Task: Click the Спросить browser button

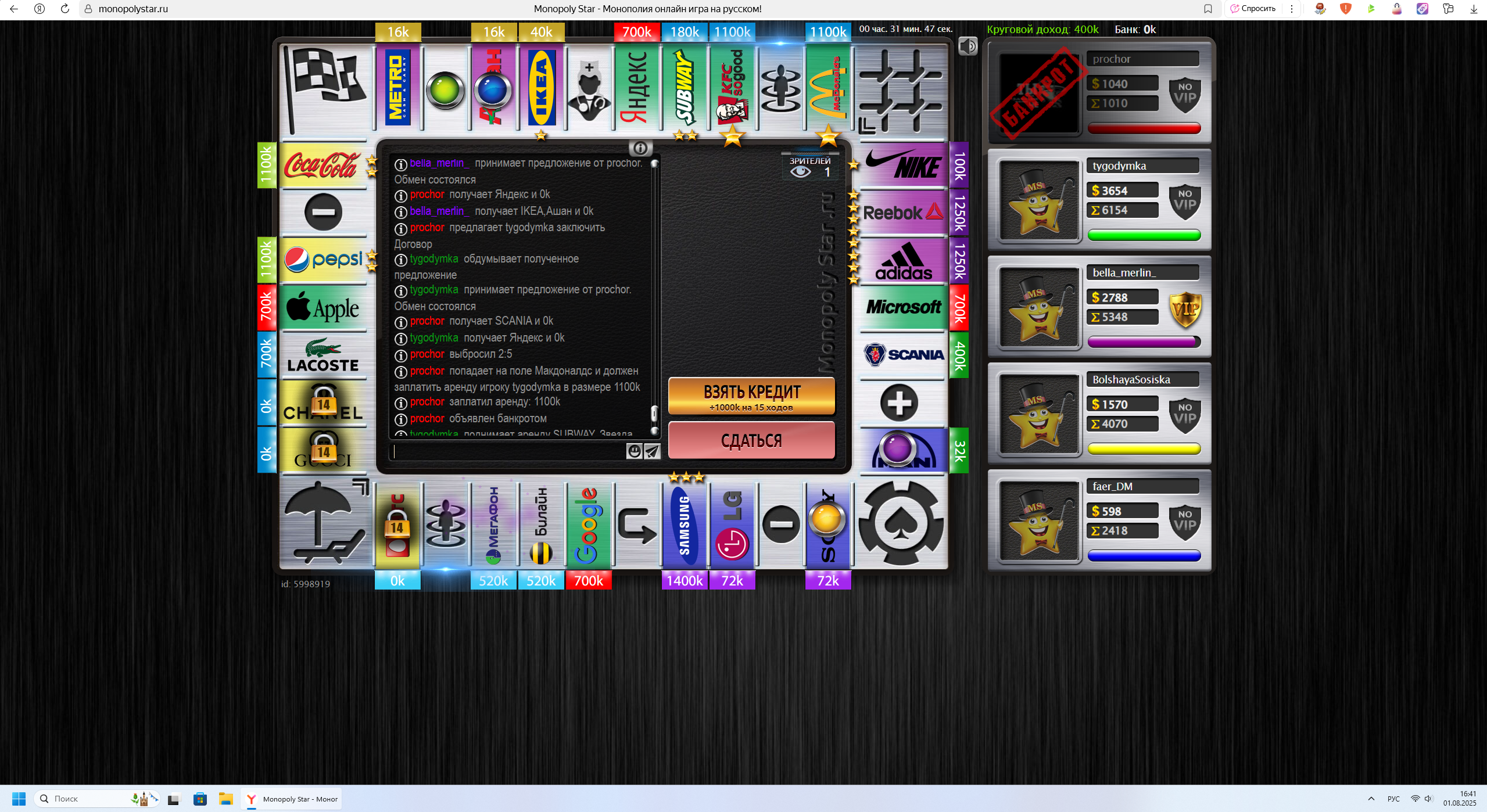Action: (1252, 9)
